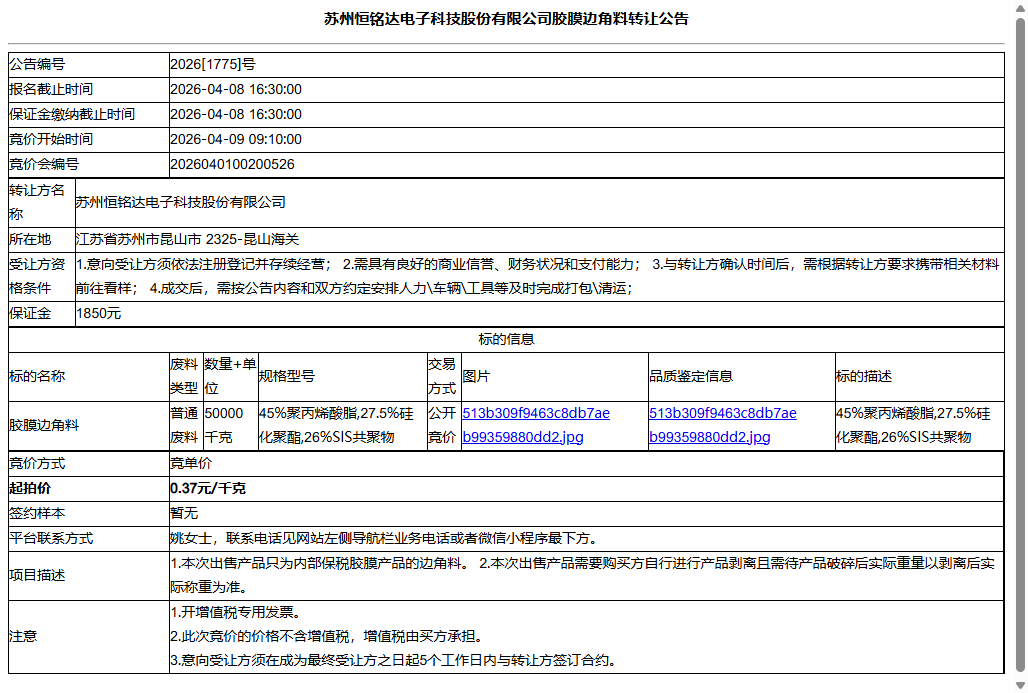Image resolution: width=1028 pixels, height=693 pixels.
Task: Click deposit amount 1850元
Action: pos(98,313)
